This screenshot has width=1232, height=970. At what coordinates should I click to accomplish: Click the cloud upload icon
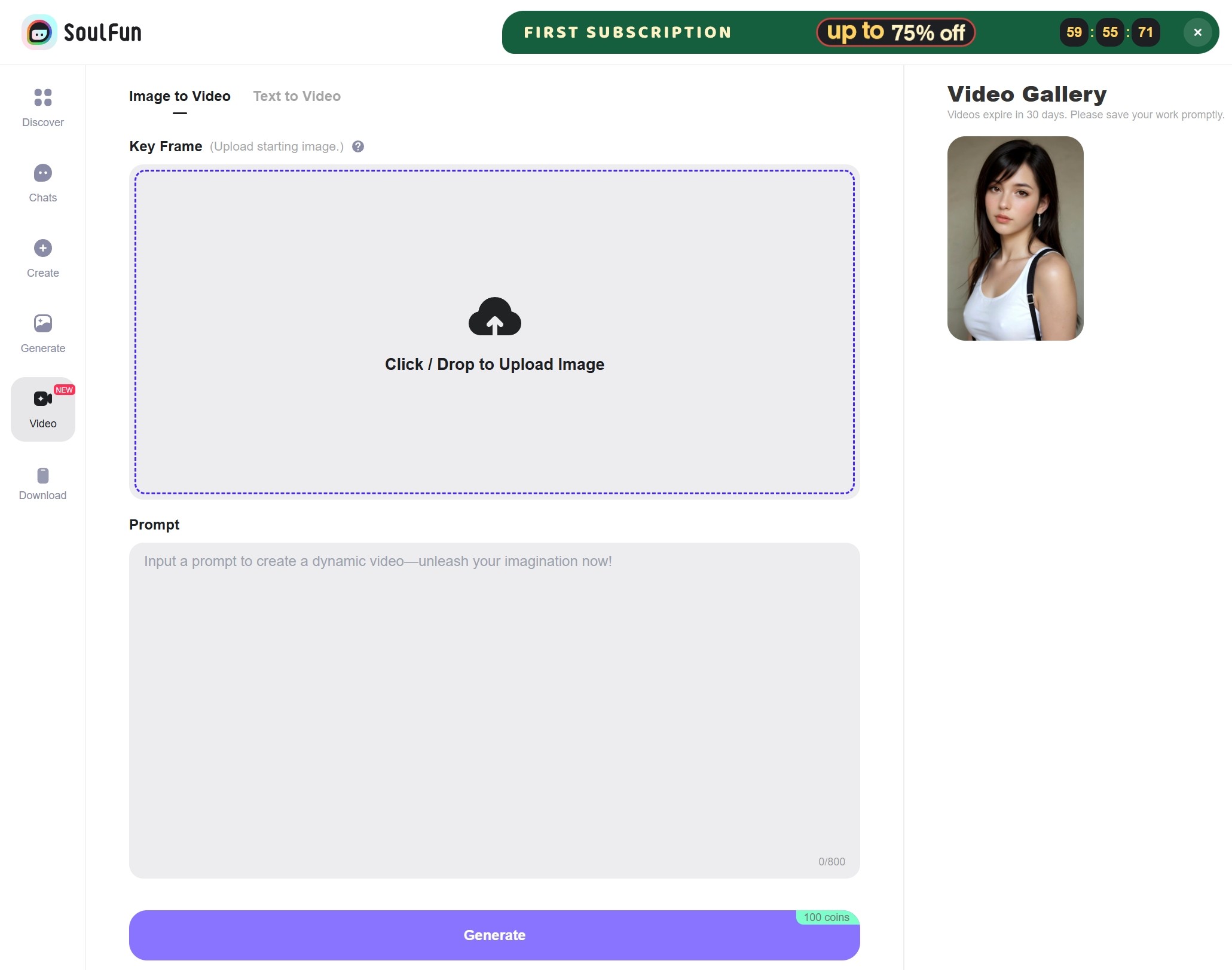(494, 317)
